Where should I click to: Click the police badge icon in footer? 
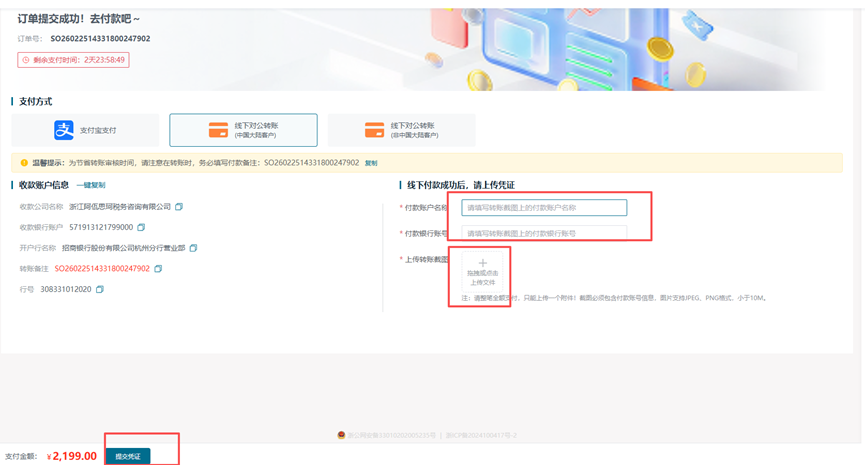[x=342, y=435]
